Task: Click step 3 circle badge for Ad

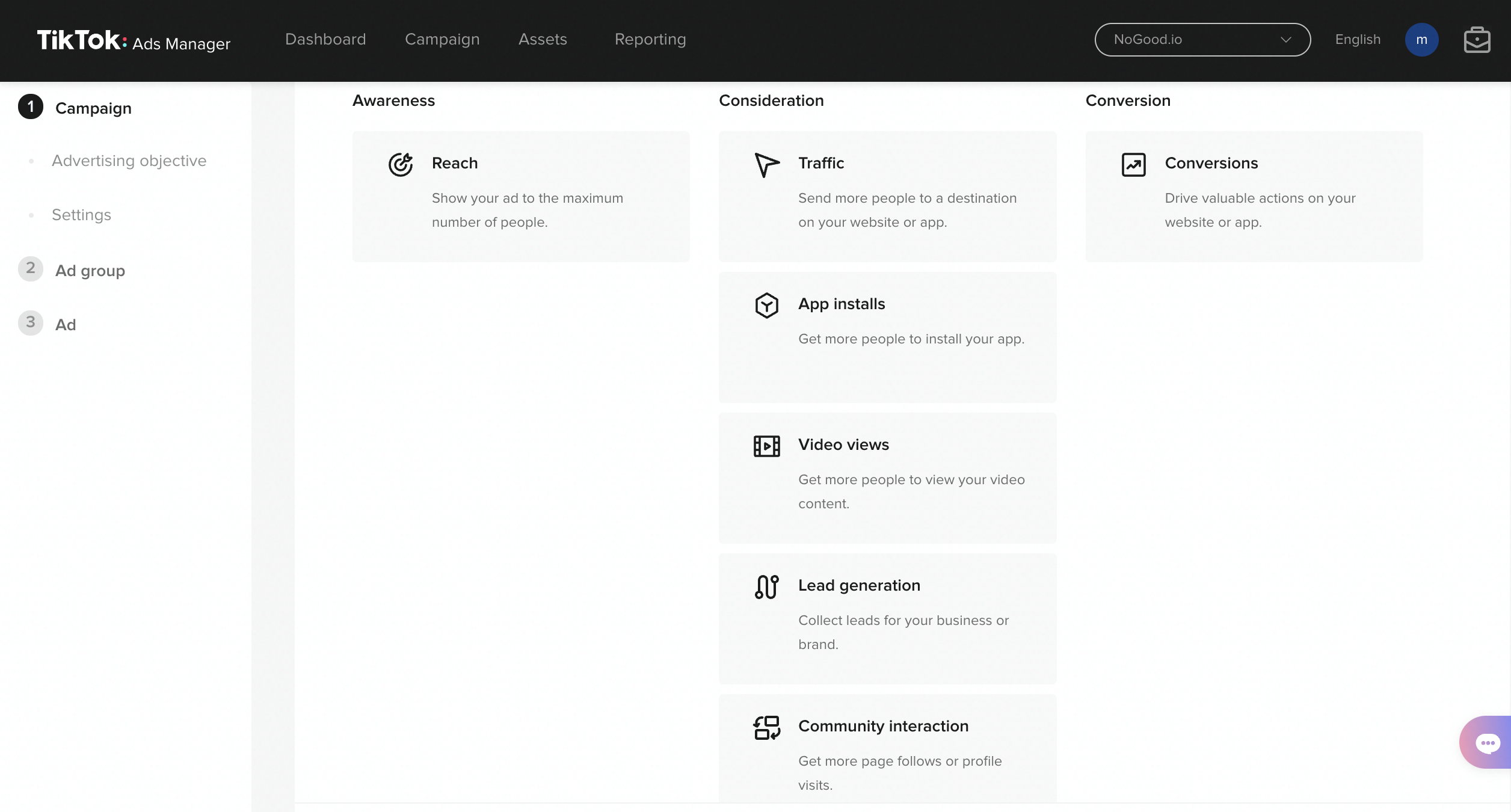Action: pyautogui.click(x=31, y=323)
